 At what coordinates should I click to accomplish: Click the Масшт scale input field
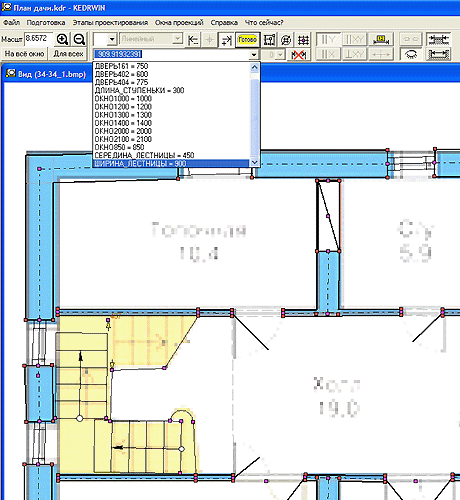[x=39, y=39]
